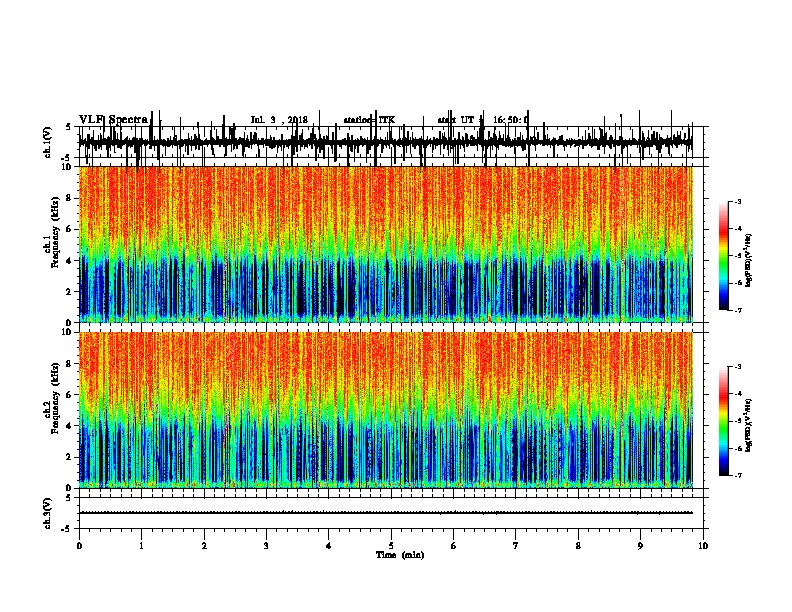Click the ch.1 color bar unit label
This screenshot has height=612, width=792.
748,261
